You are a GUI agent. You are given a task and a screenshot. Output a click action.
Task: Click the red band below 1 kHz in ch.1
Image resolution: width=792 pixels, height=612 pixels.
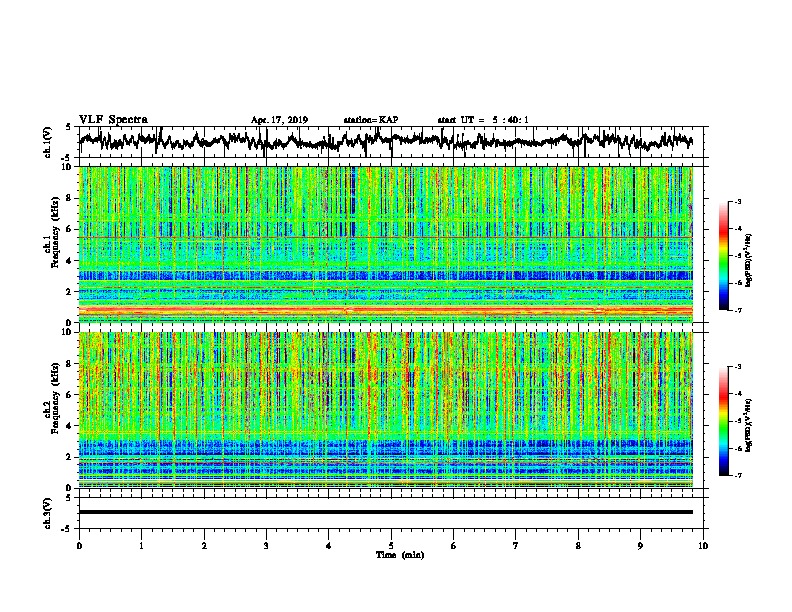tap(385, 310)
